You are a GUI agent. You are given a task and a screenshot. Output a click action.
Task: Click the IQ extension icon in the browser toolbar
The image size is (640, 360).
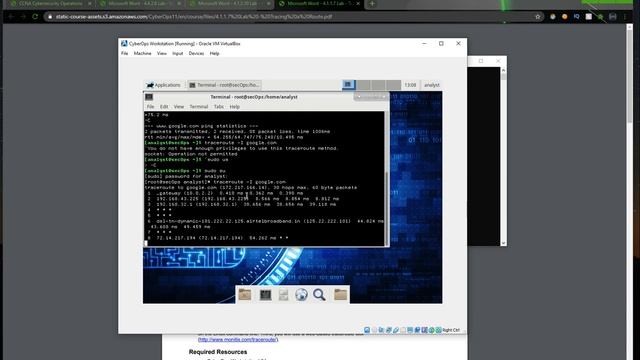pyautogui.click(x=576, y=17)
